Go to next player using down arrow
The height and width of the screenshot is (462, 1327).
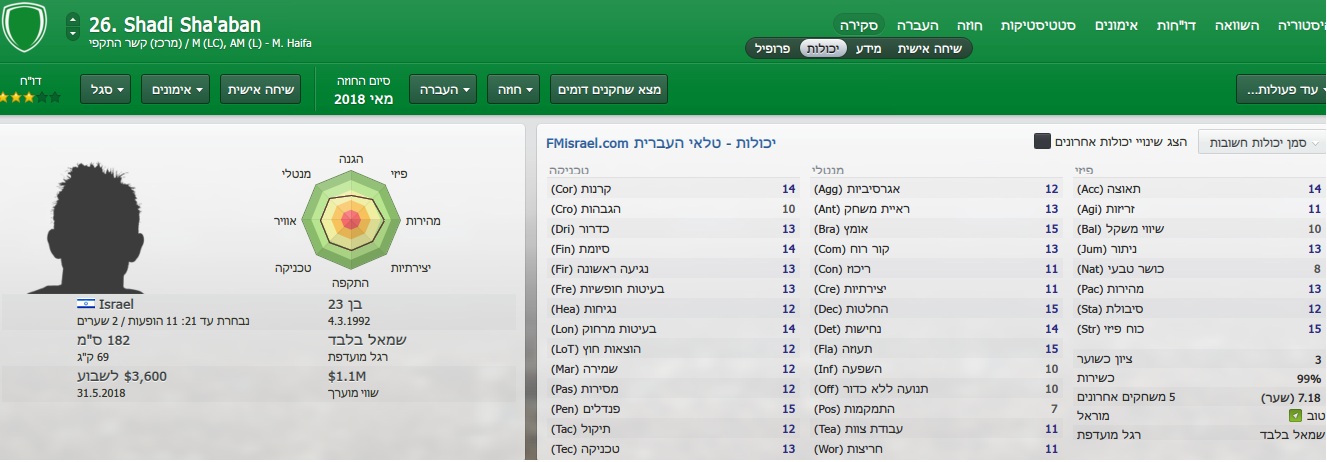(x=72, y=34)
